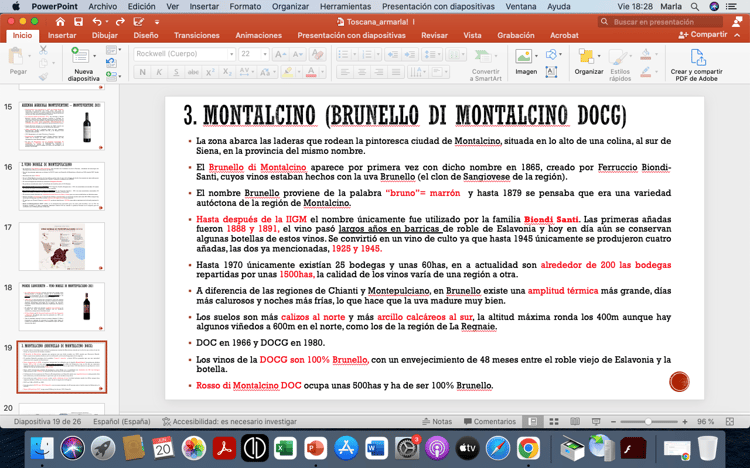Collapse the ribbon with the chevron
Image resolution: width=750 pixels, height=468 pixels.
pyautogui.click(x=737, y=35)
